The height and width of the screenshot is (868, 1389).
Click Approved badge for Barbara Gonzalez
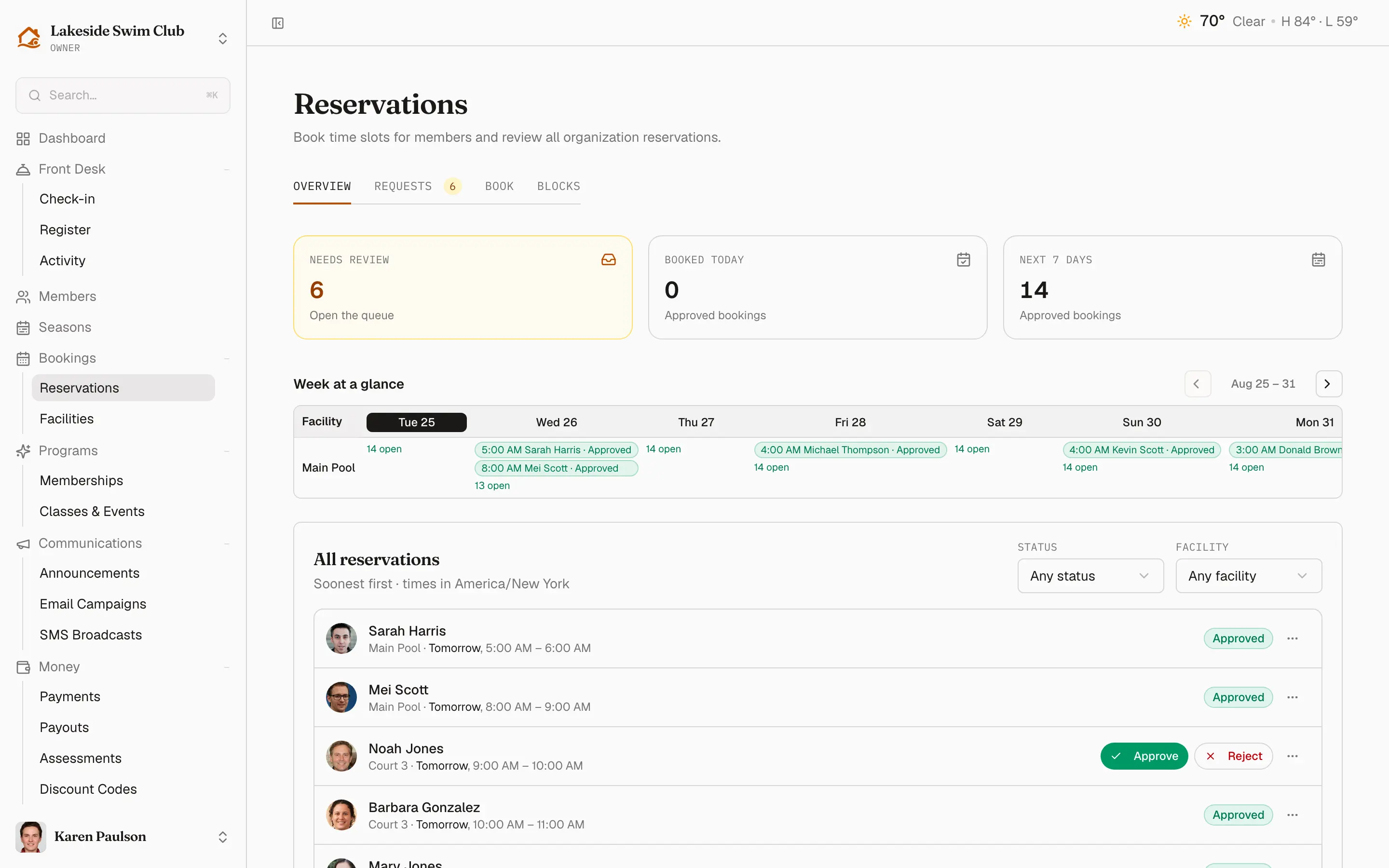pyautogui.click(x=1238, y=815)
